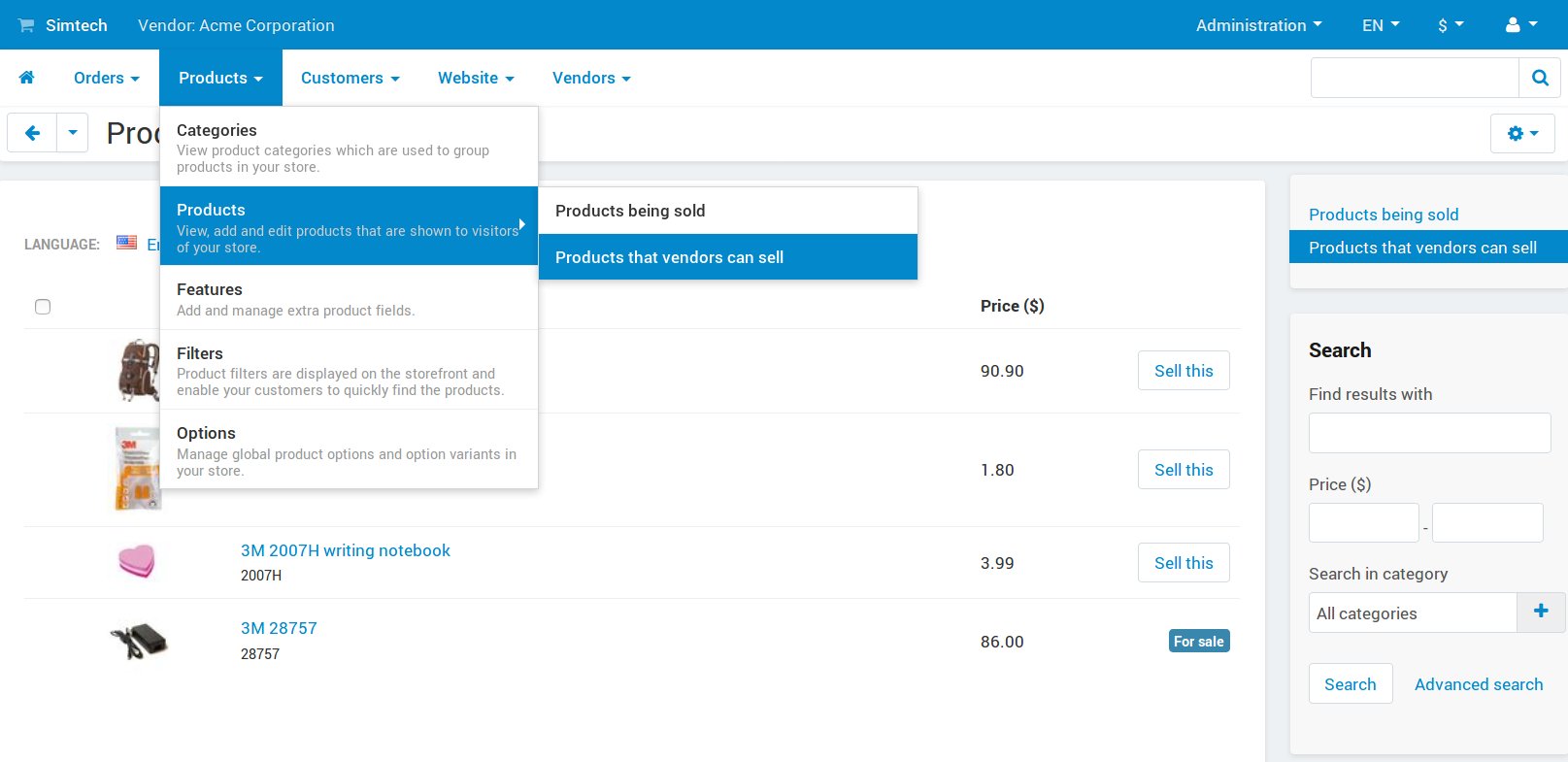The image size is (1568, 762).
Task: Open the 3M 2007H writing notebook link
Action: pos(346,550)
